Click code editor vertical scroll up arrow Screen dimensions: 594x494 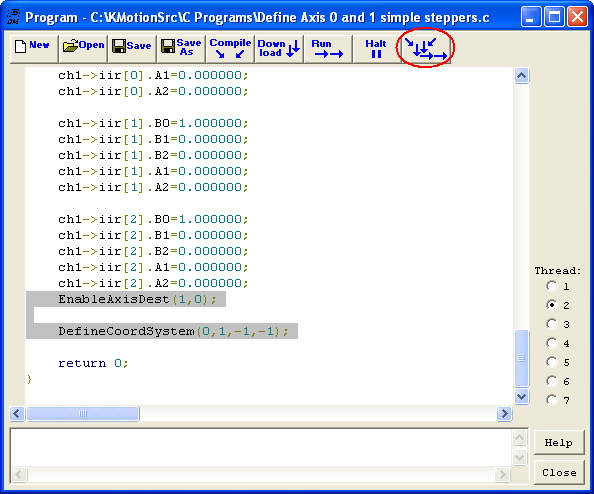(522, 76)
